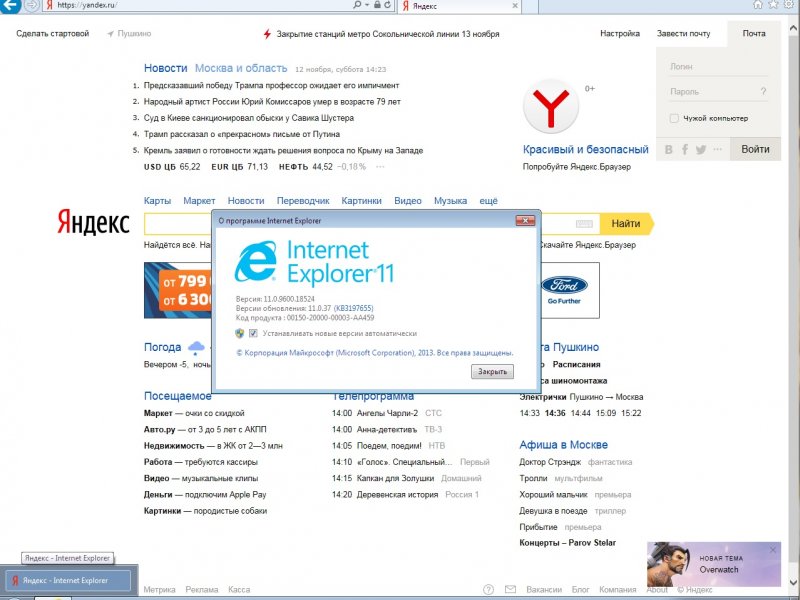Open the Афиша в Москве heading

point(563,445)
